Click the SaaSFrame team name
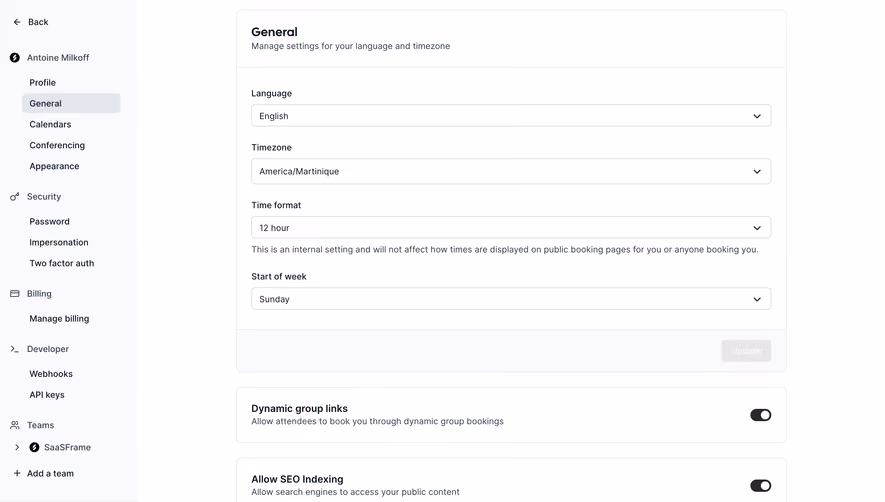This screenshot has height=502, width=885. coord(67,447)
